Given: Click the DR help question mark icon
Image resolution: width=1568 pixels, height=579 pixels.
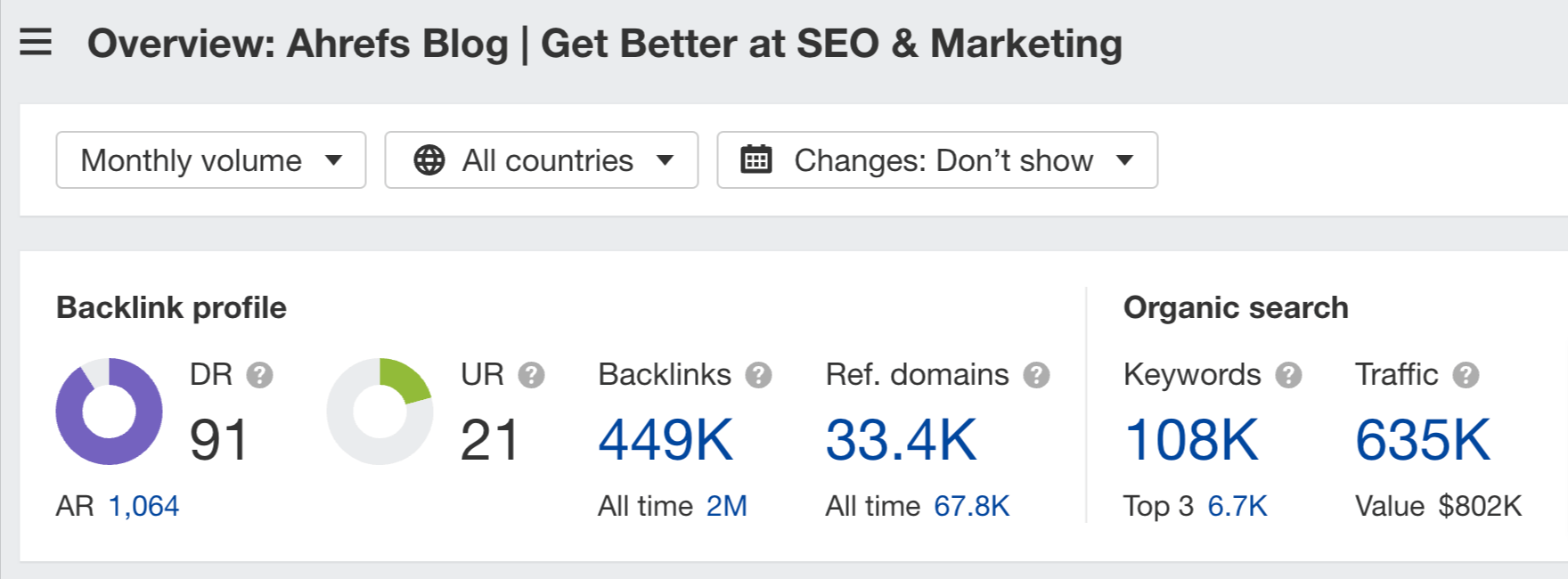Looking at the screenshot, I should pos(259,375).
